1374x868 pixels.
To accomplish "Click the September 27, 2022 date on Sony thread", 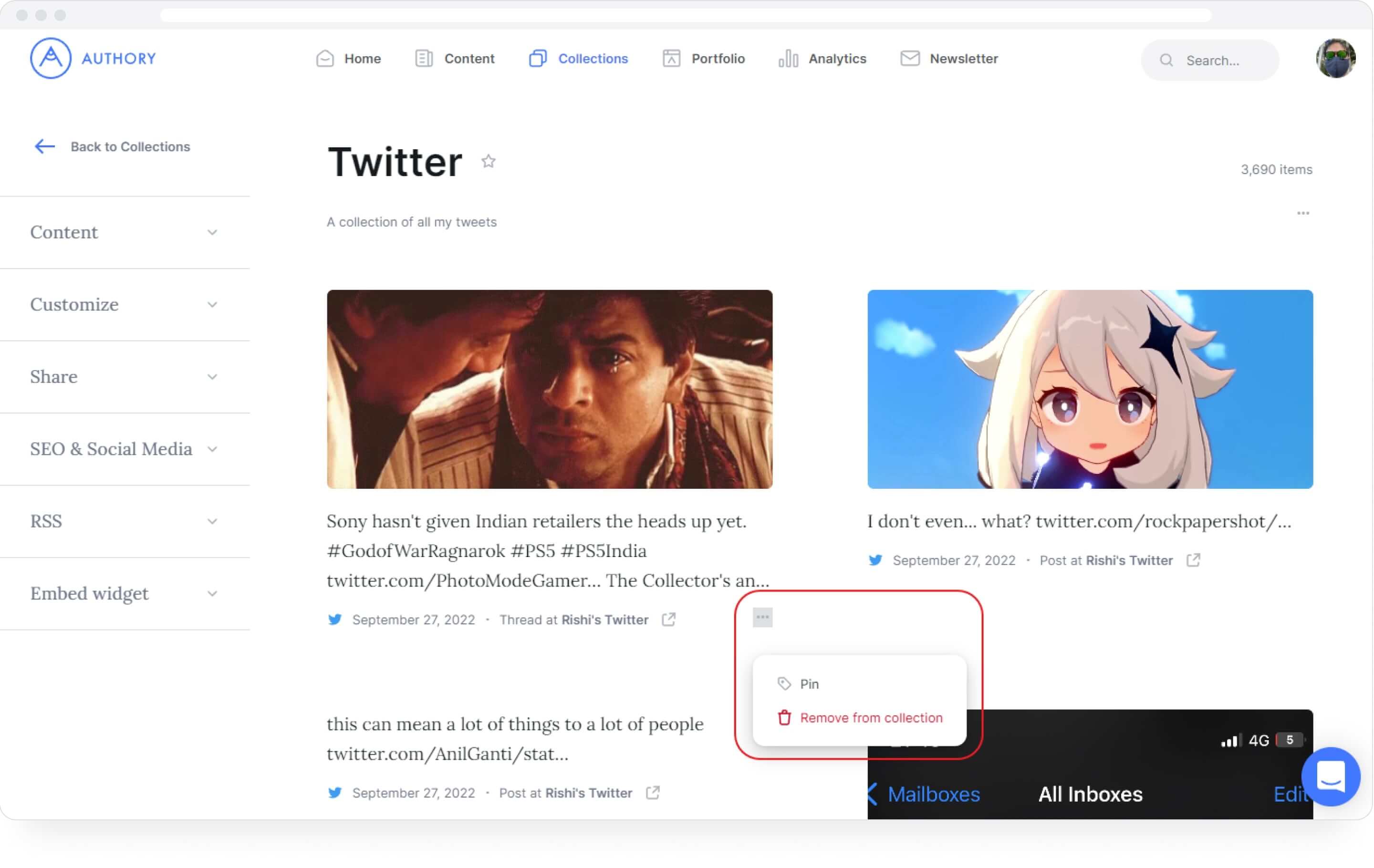I will click(414, 620).
